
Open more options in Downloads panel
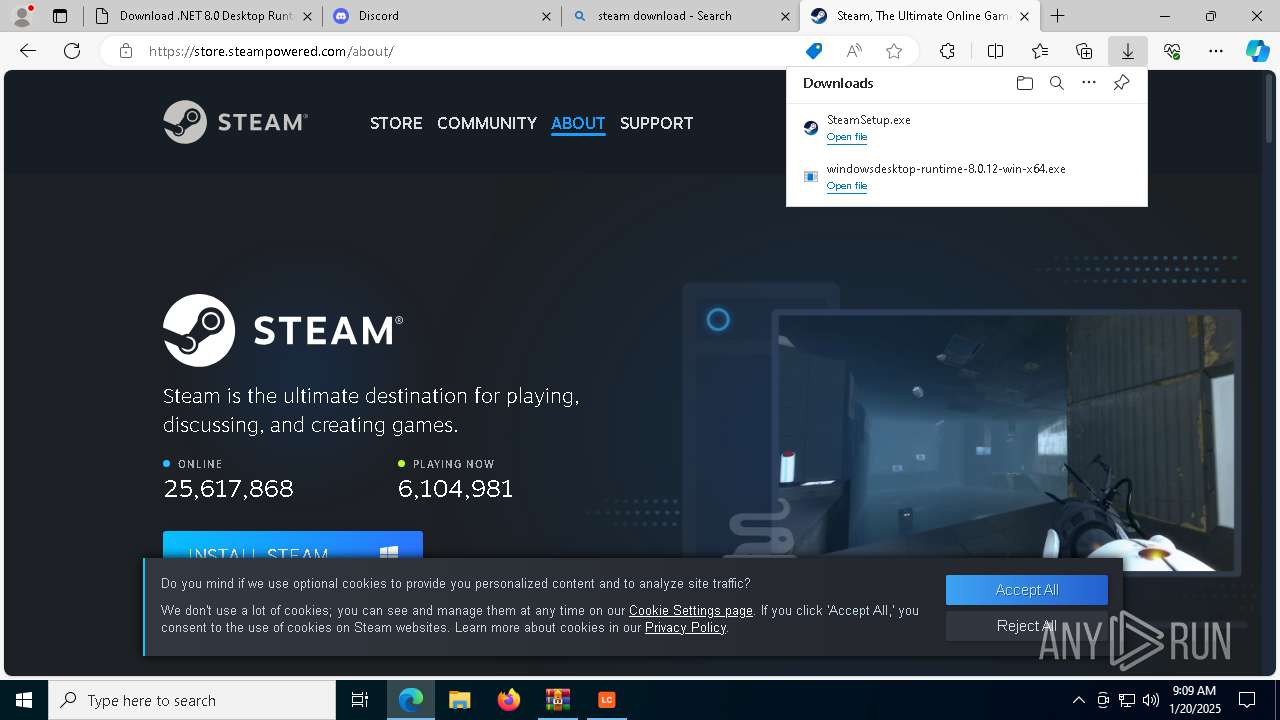[x=1089, y=83]
